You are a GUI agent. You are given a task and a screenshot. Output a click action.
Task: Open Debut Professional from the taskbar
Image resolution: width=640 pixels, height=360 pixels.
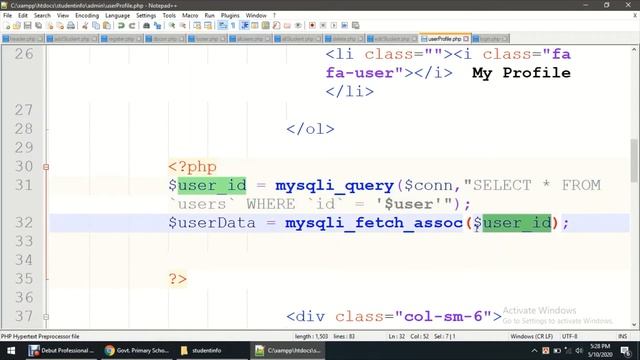(62, 351)
